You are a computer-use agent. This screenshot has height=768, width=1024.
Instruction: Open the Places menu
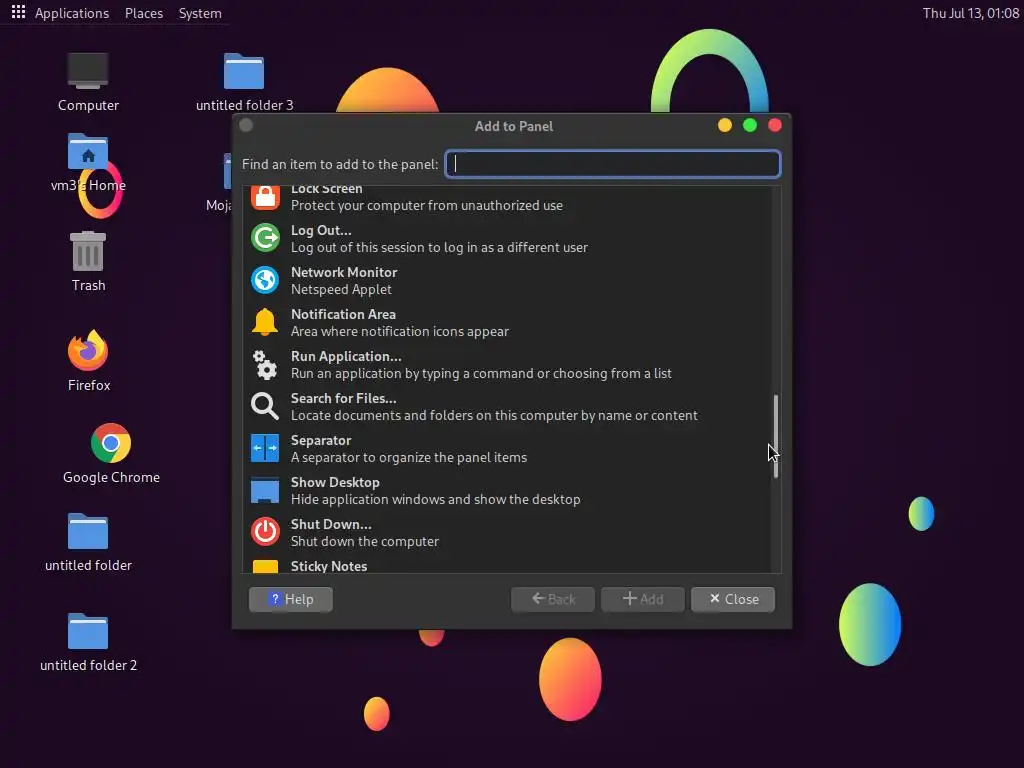coord(144,13)
